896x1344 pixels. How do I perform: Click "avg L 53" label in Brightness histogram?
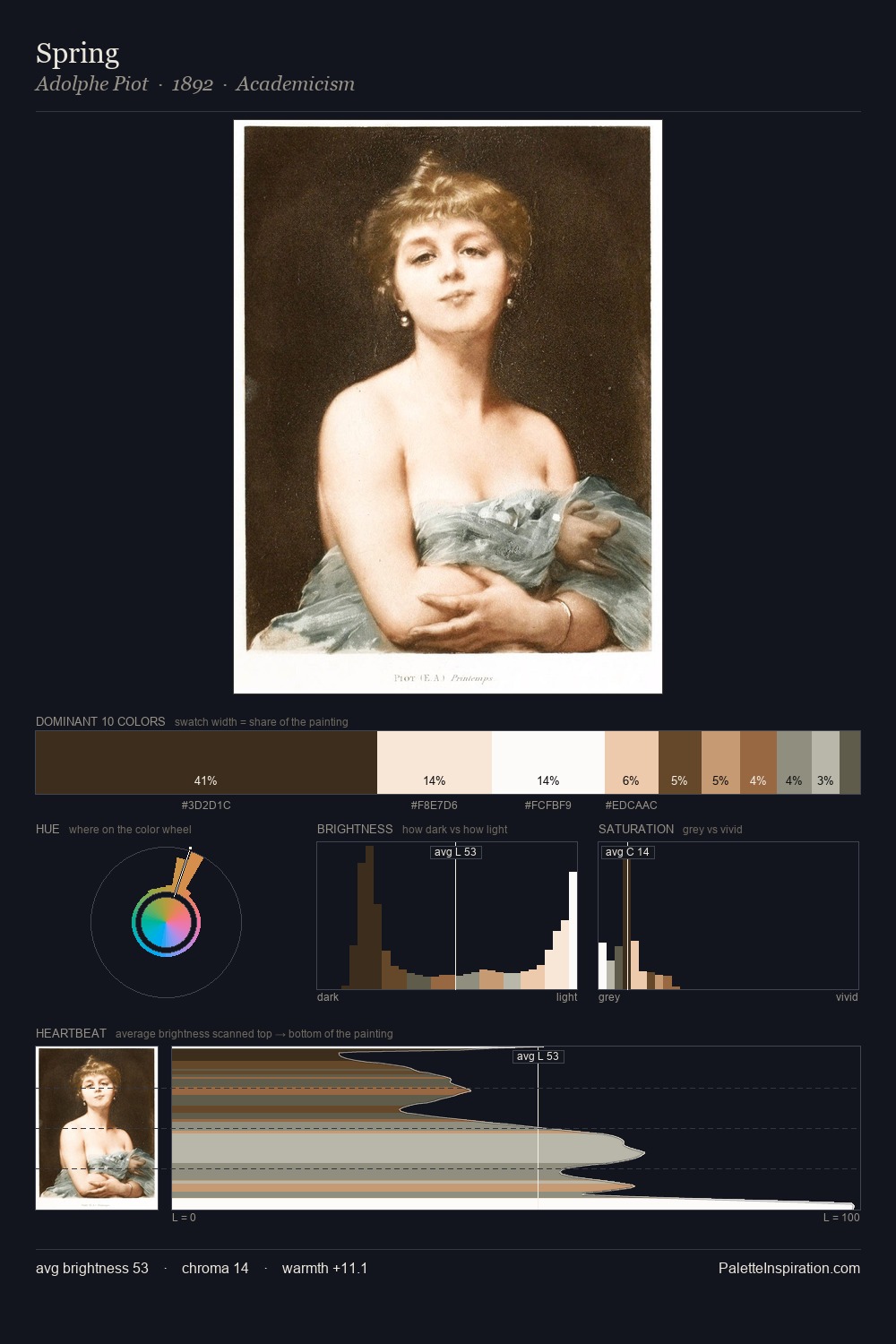point(455,852)
